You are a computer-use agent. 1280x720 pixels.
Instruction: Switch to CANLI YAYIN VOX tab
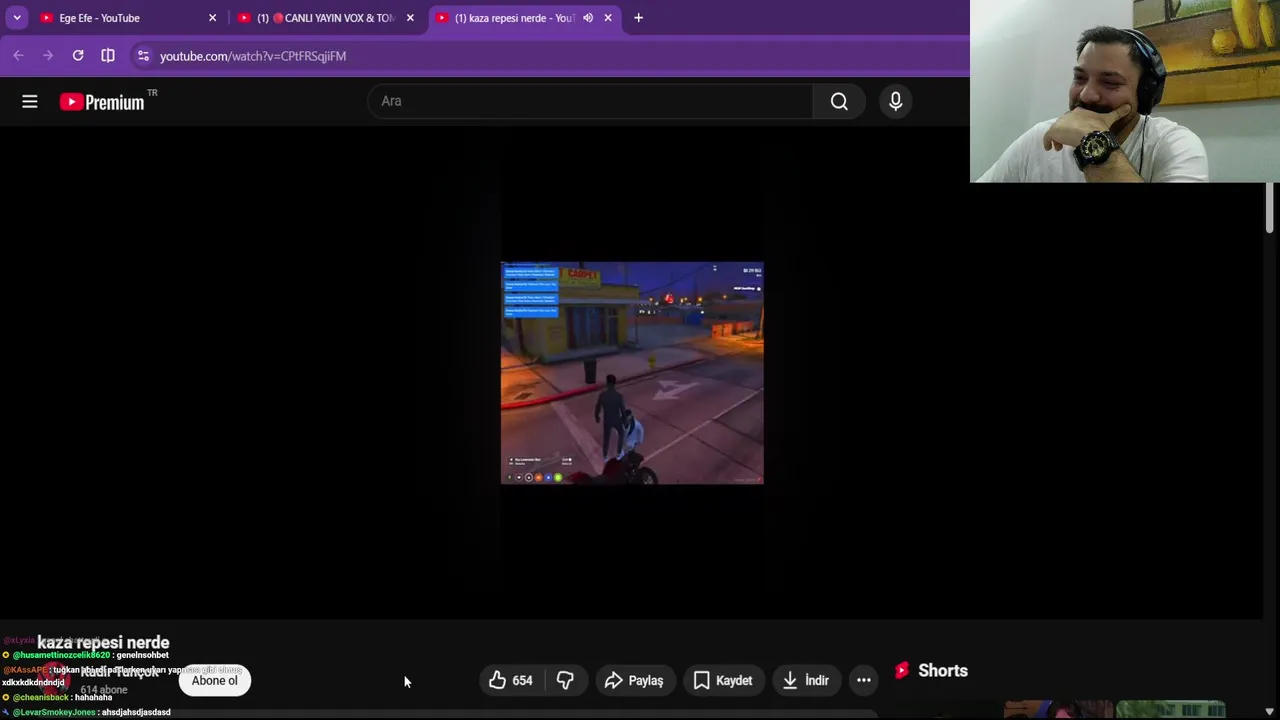click(x=325, y=18)
